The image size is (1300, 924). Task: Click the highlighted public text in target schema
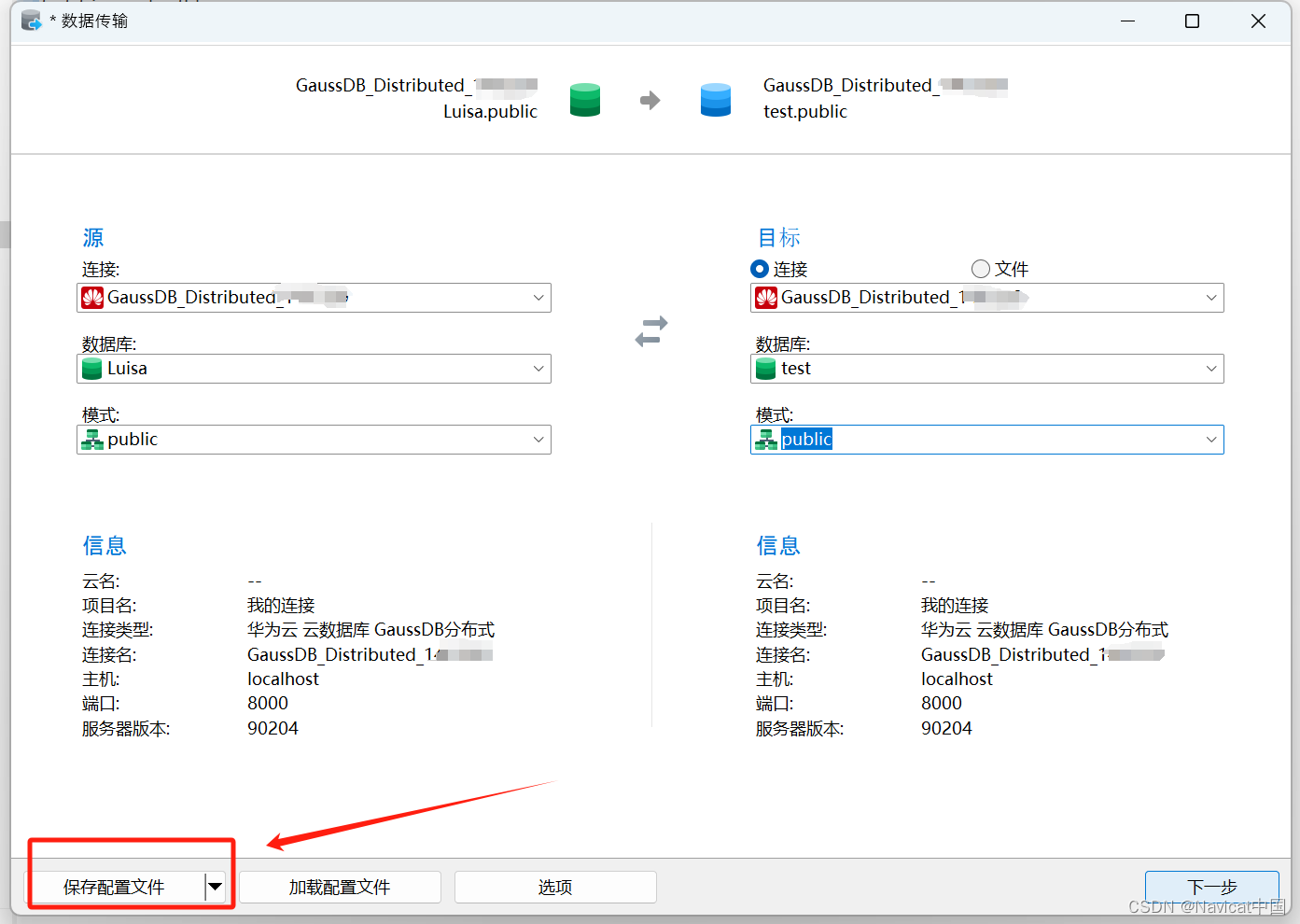pyautogui.click(x=806, y=440)
